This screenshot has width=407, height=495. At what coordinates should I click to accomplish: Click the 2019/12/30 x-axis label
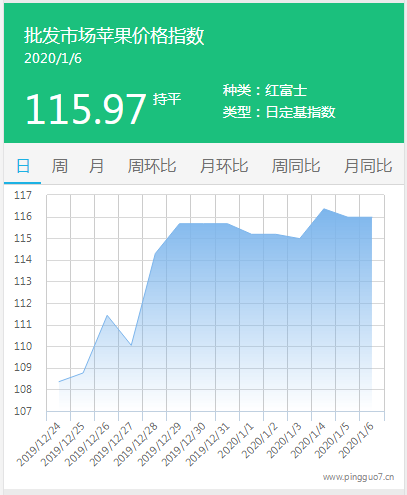(x=183, y=444)
